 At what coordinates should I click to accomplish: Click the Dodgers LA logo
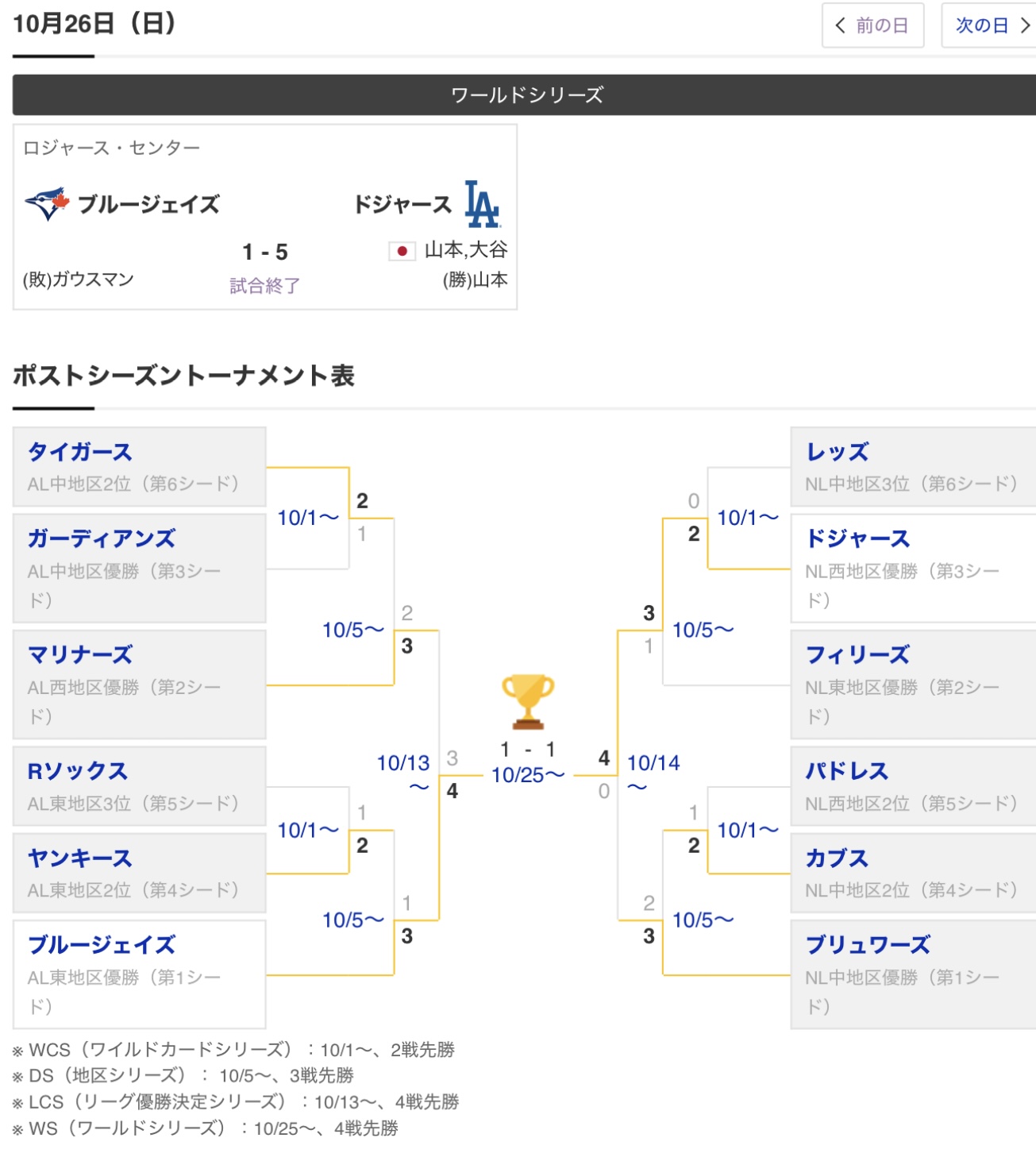click(x=482, y=204)
